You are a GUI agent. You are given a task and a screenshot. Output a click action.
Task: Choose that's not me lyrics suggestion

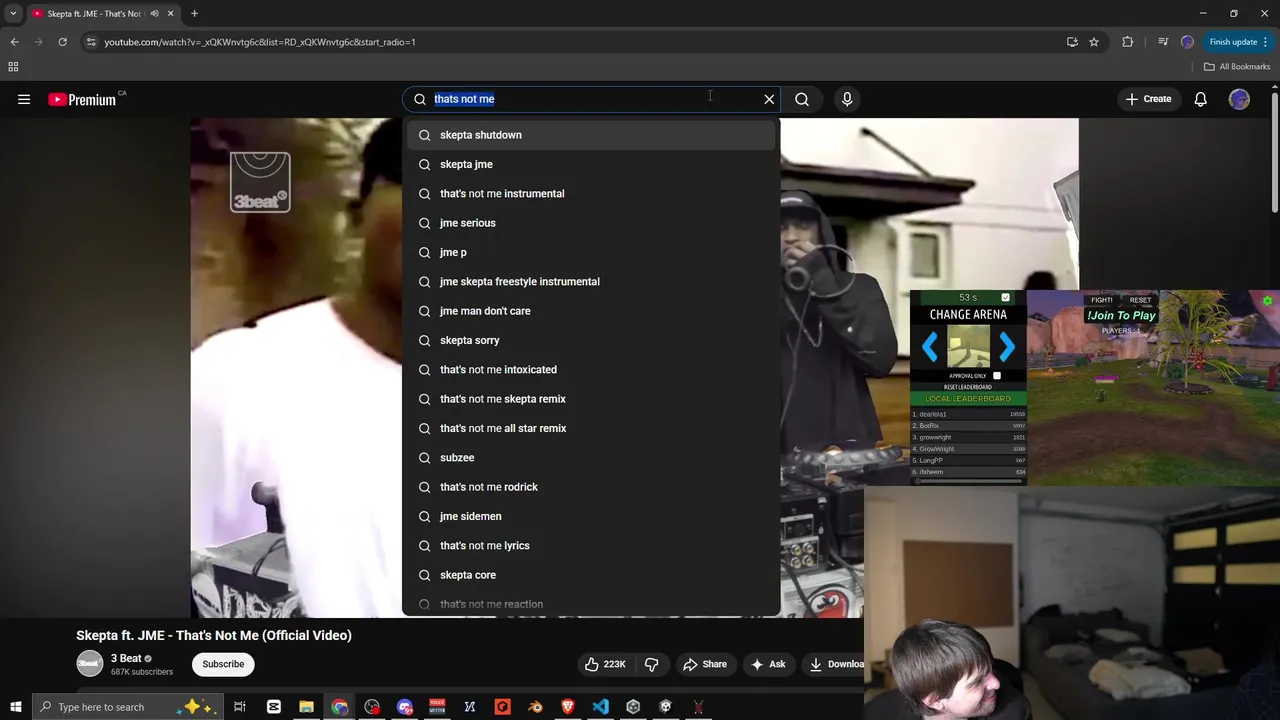point(591,545)
